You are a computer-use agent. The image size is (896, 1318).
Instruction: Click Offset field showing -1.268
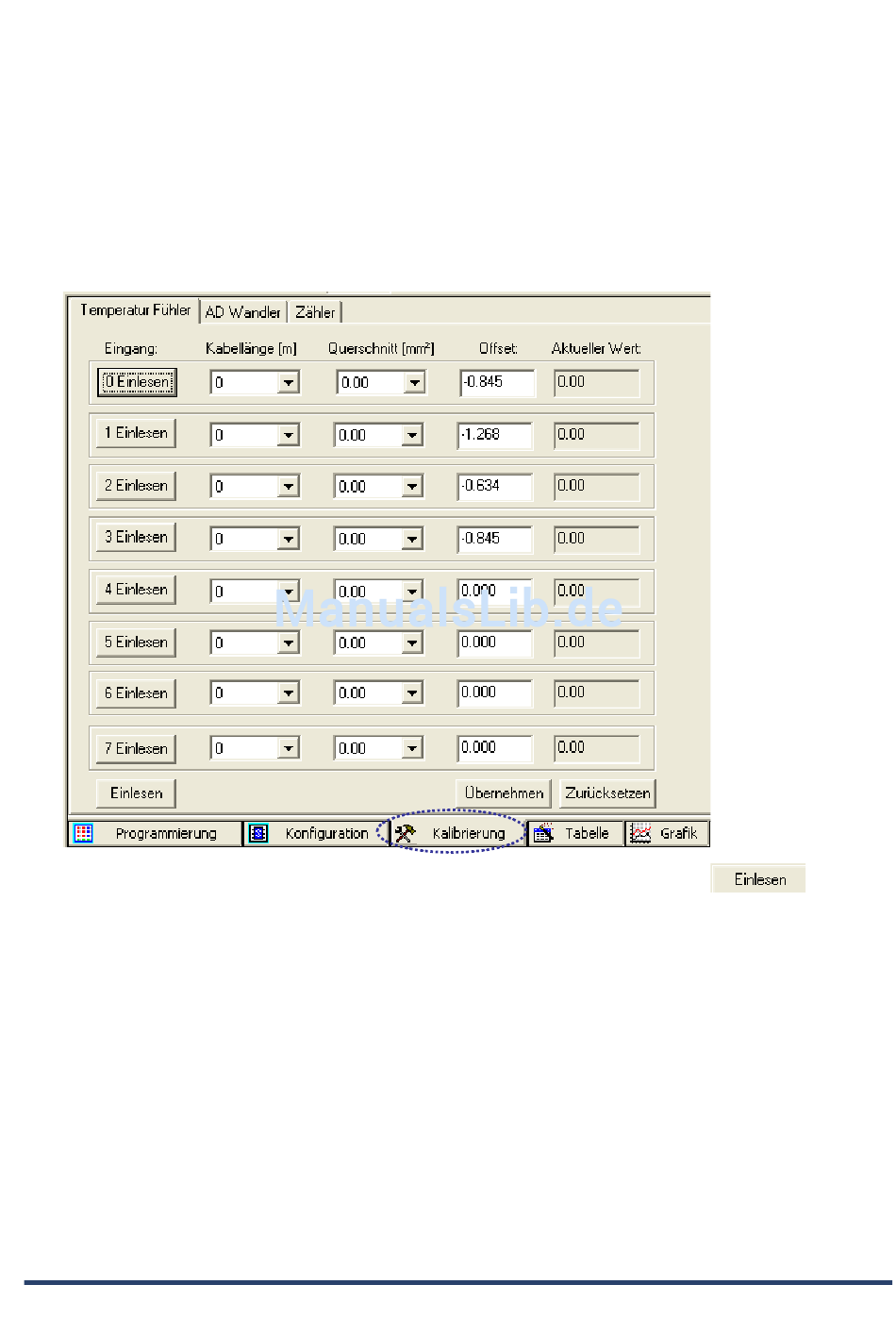click(495, 435)
